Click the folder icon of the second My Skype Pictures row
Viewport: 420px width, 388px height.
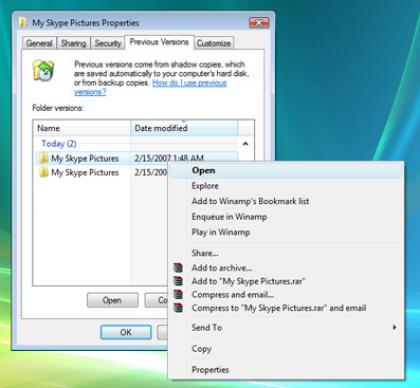tap(43, 172)
